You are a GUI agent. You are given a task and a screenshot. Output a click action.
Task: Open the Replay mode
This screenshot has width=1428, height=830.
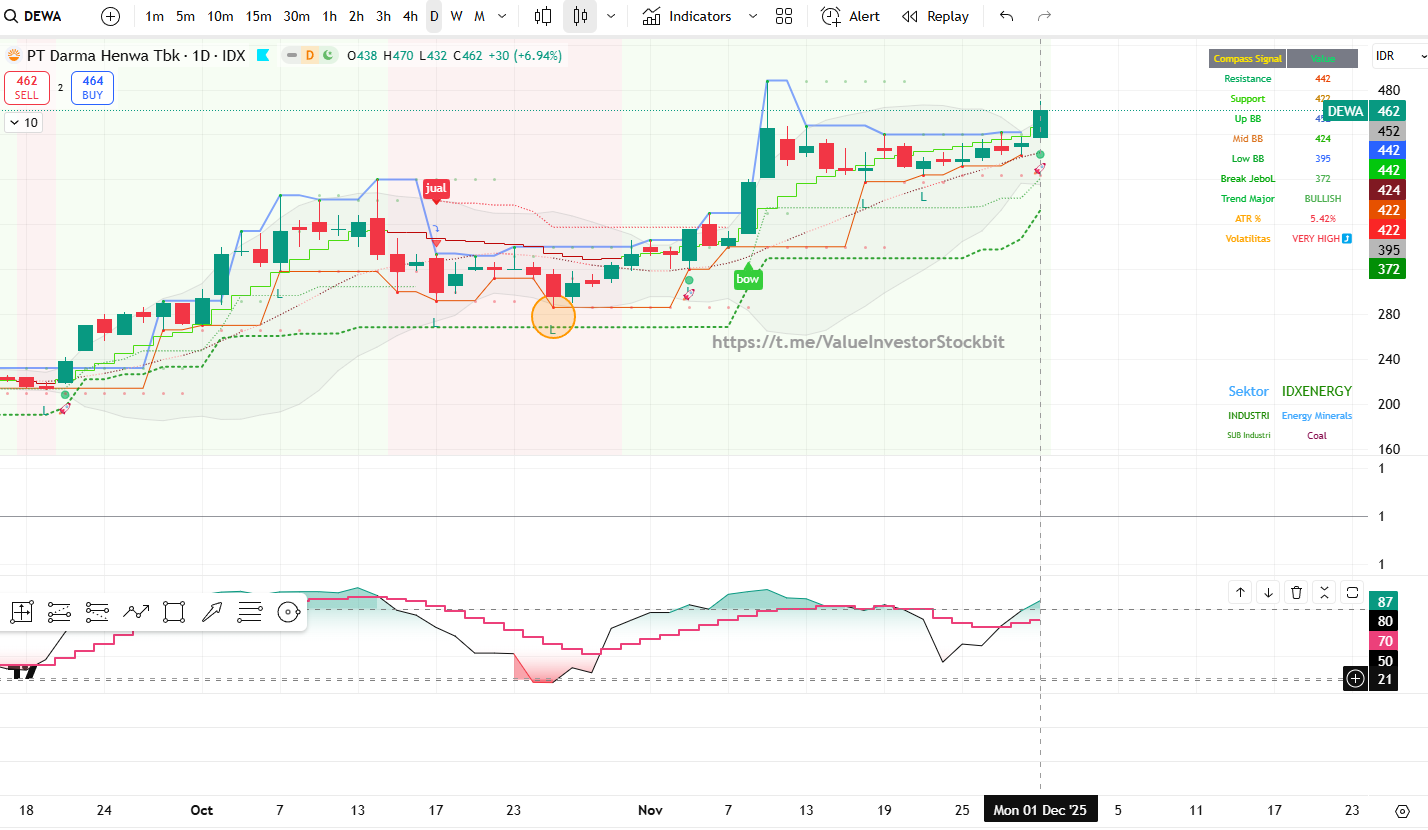click(x=935, y=16)
